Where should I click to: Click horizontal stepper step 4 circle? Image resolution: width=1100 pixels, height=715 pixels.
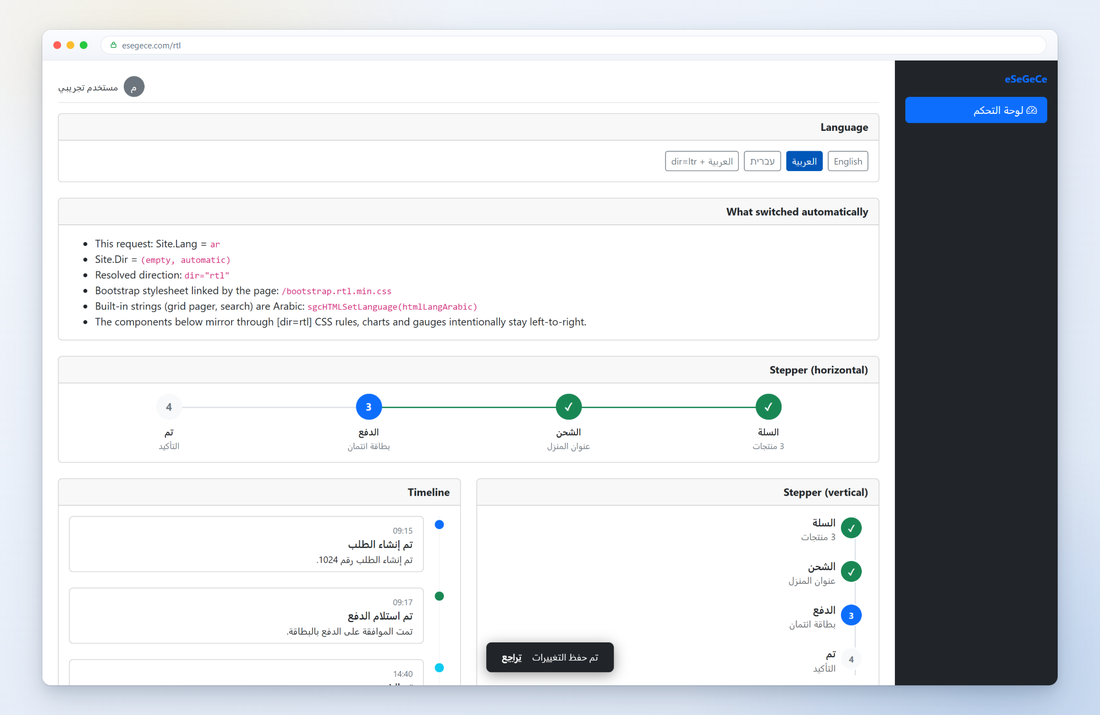point(168,407)
